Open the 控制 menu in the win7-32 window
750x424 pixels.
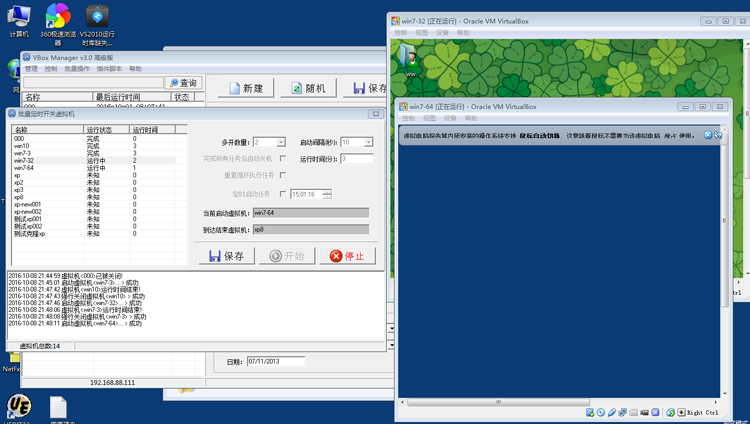click(401, 33)
